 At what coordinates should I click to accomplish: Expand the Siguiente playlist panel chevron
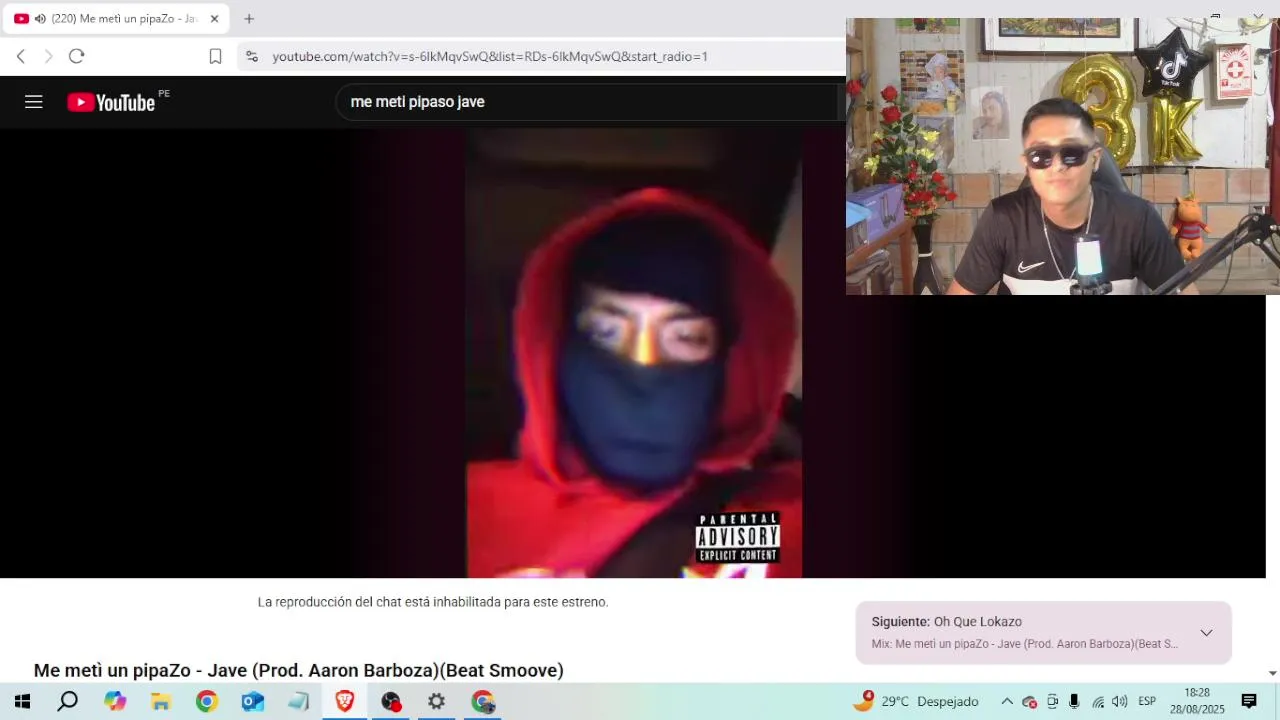(x=1206, y=633)
